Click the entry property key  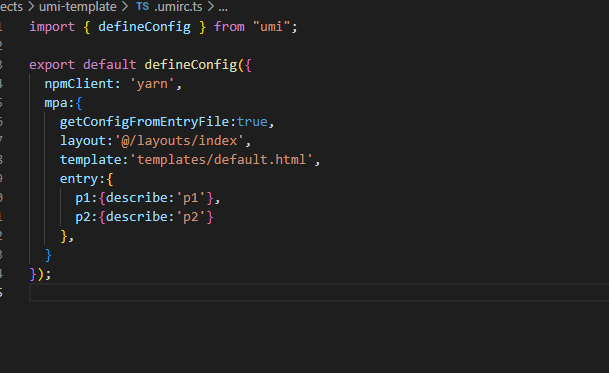79,179
